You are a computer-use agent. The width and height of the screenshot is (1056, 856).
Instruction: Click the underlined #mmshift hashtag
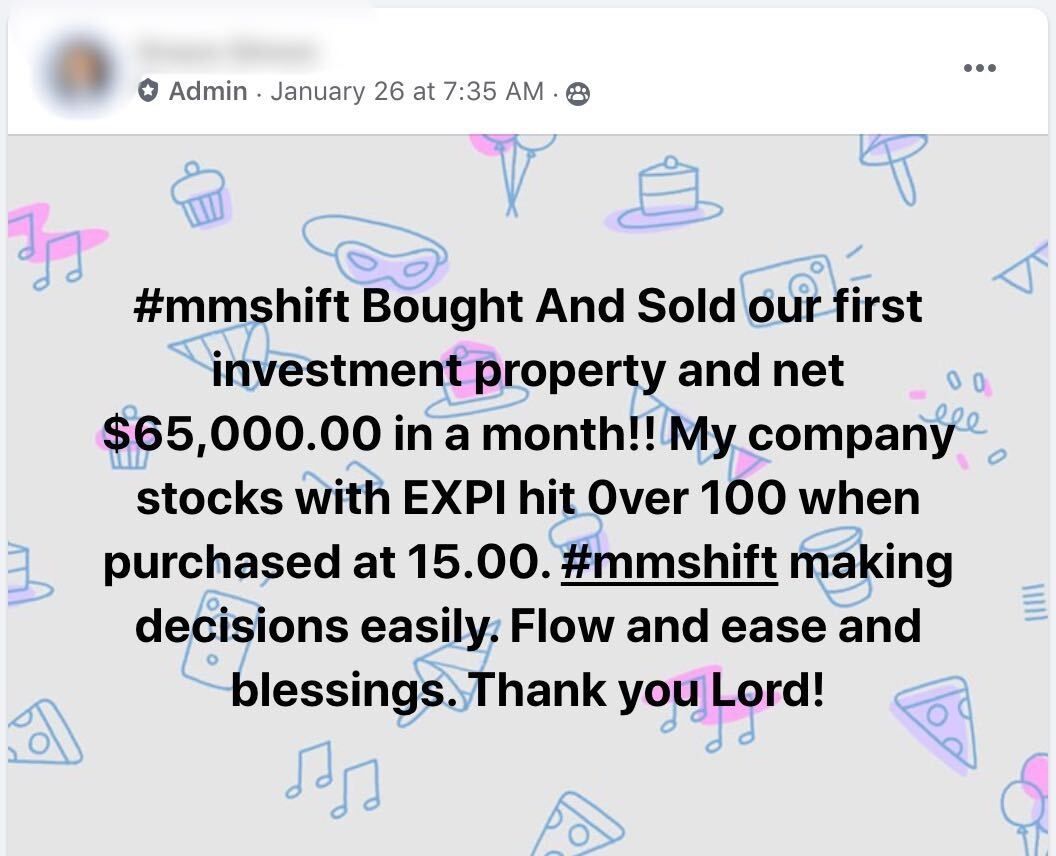click(669, 563)
